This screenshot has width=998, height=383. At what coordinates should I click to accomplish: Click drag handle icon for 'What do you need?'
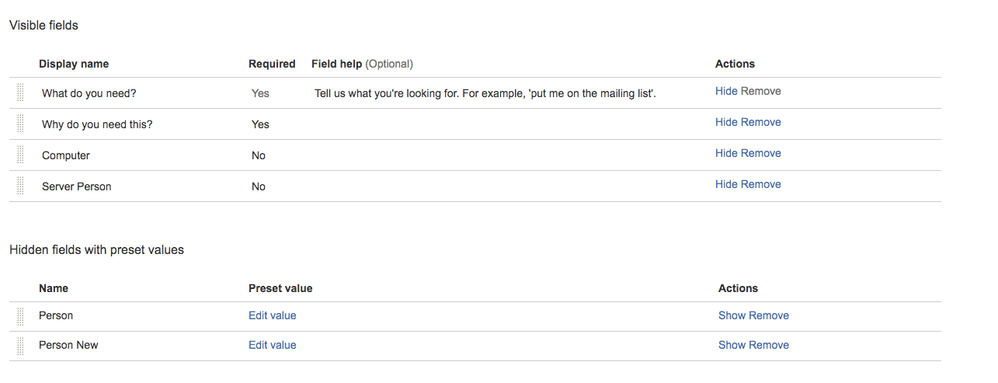click(20, 93)
